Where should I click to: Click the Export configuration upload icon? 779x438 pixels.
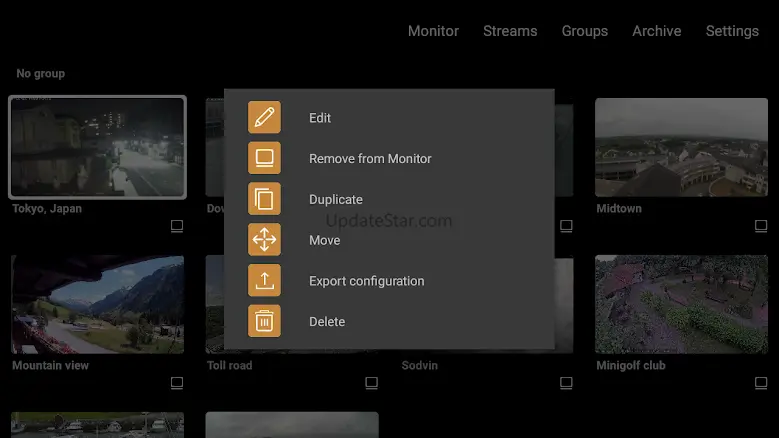coord(264,280)
